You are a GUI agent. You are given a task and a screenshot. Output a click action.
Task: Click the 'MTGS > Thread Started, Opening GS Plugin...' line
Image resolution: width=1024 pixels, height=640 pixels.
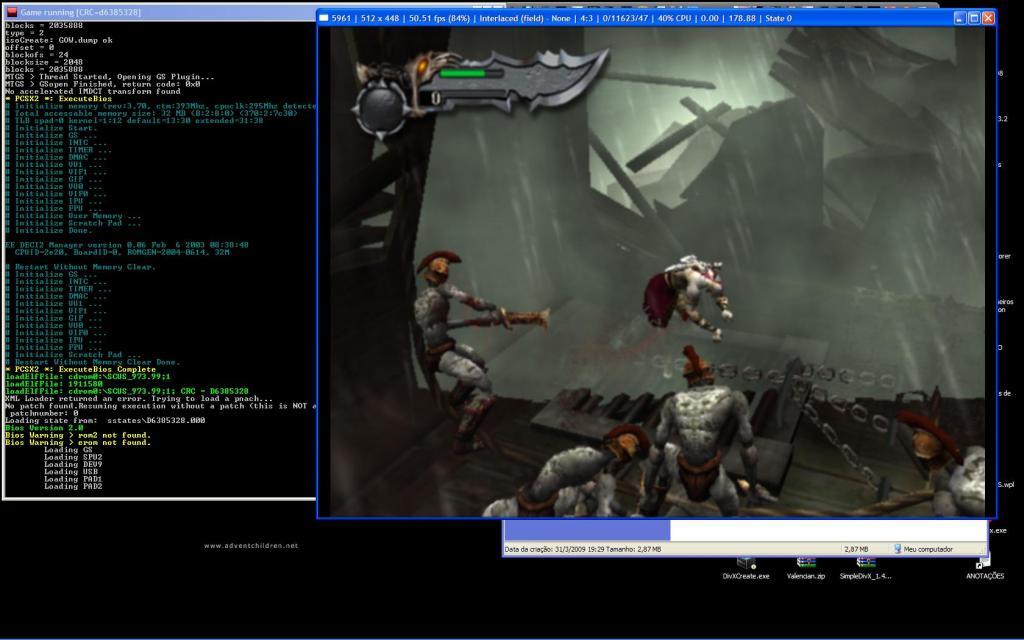point(109,76)
